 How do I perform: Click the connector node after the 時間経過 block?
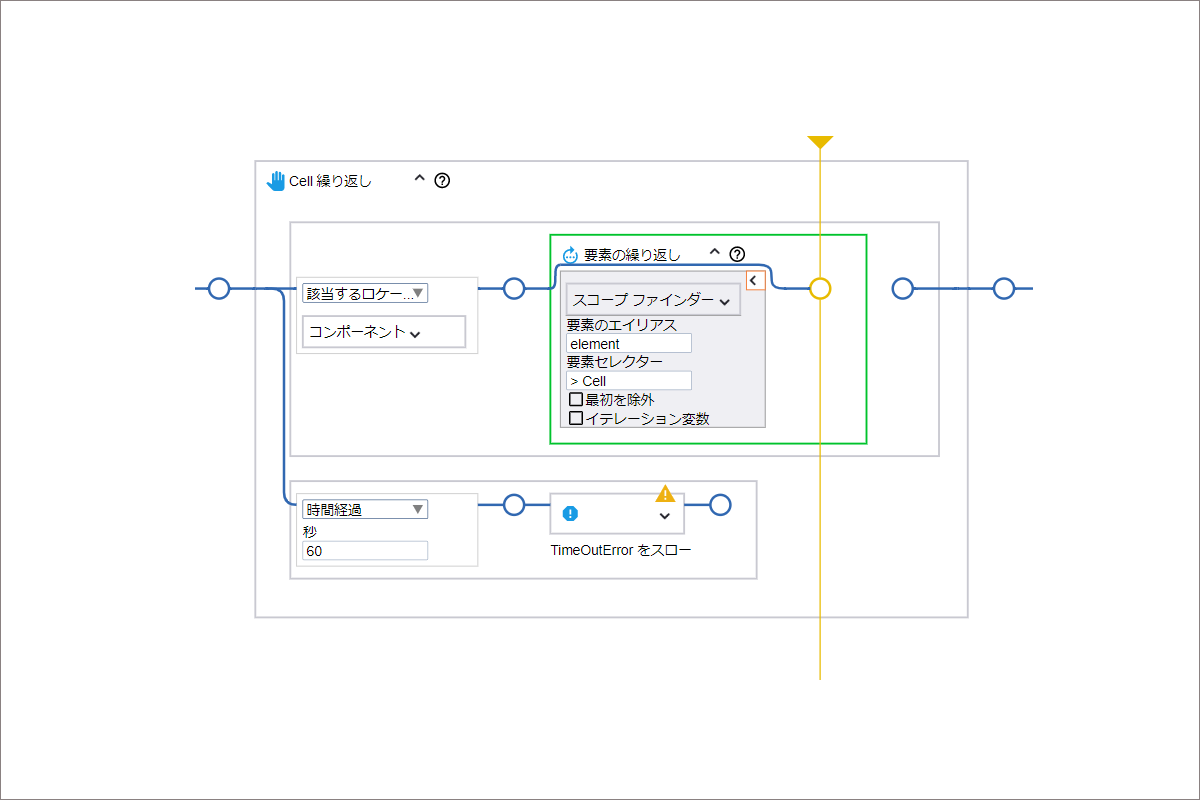[513, 505]
